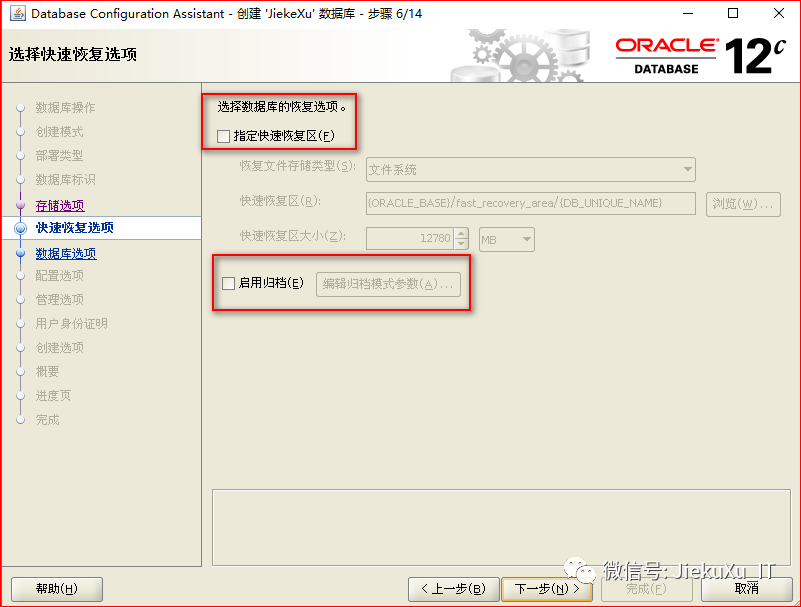Click the Java application icon in title bar

(x=17, y=13)
